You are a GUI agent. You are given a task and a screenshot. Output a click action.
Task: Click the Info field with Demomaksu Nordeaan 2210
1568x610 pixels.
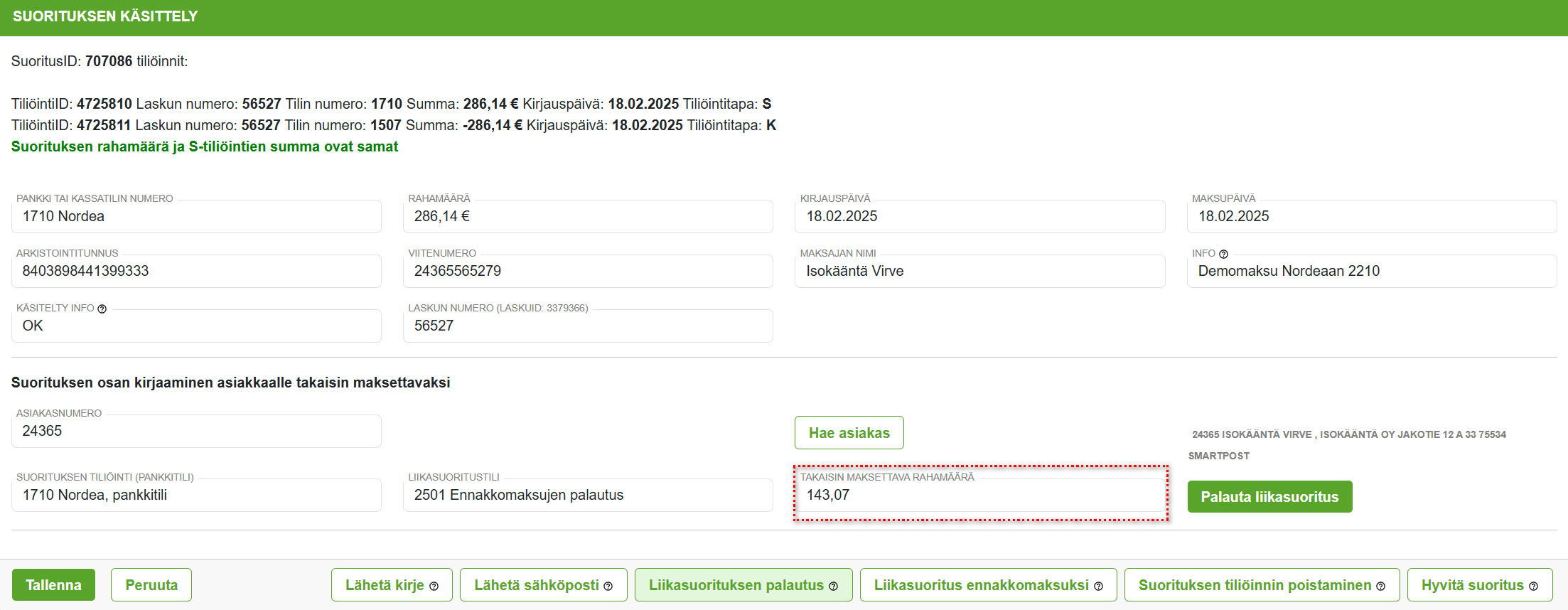coord(1372,271)
